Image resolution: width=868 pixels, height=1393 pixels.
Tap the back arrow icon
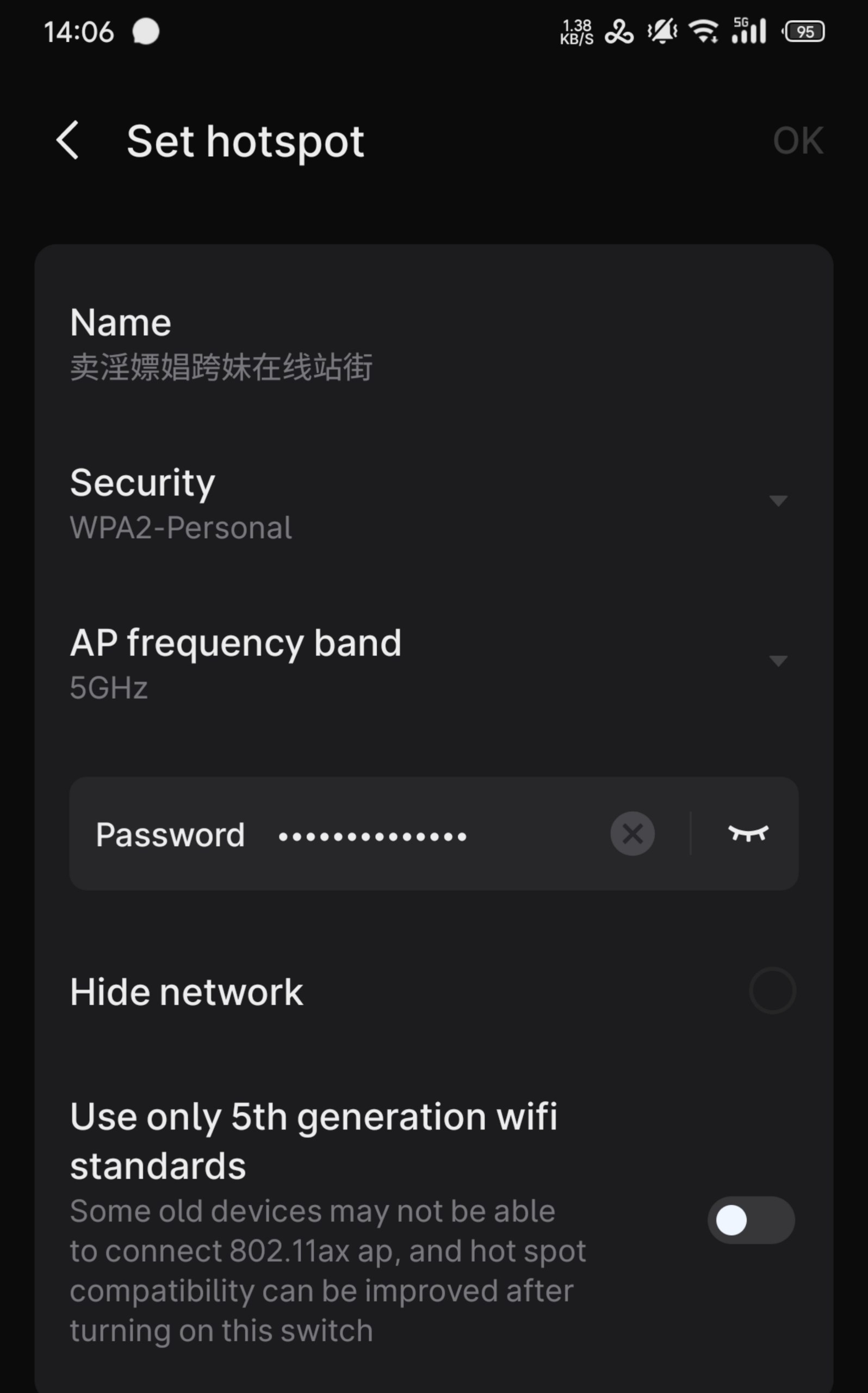tap(68, 141)
